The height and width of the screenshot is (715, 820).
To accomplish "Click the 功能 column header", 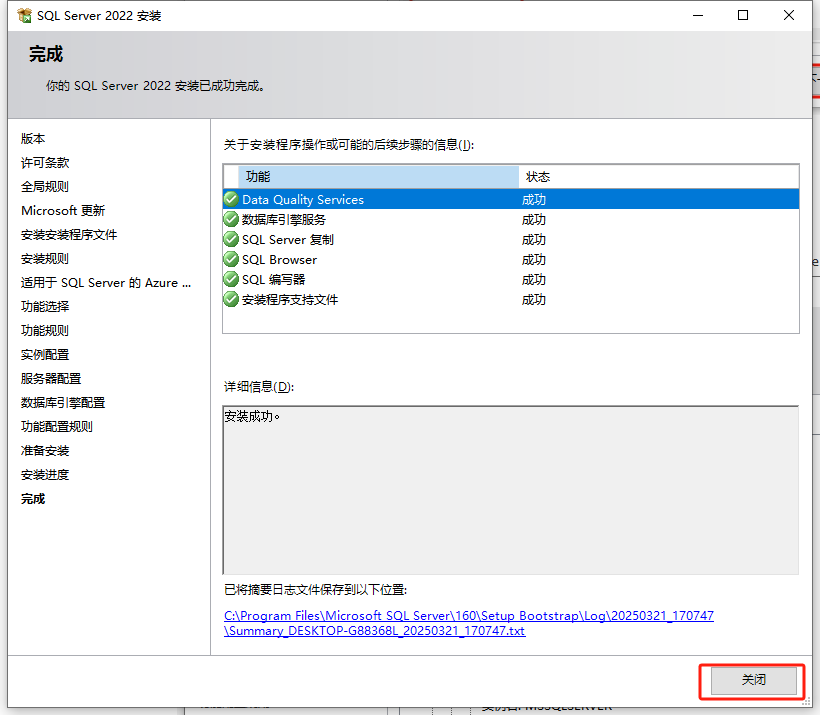I will (x=378, y=177).
